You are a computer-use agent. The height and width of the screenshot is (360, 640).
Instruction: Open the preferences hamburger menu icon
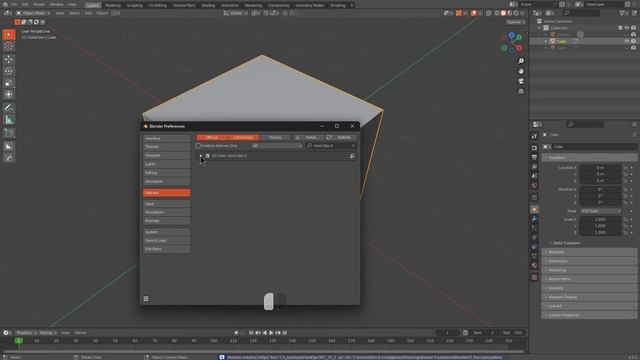click(146, 299)
